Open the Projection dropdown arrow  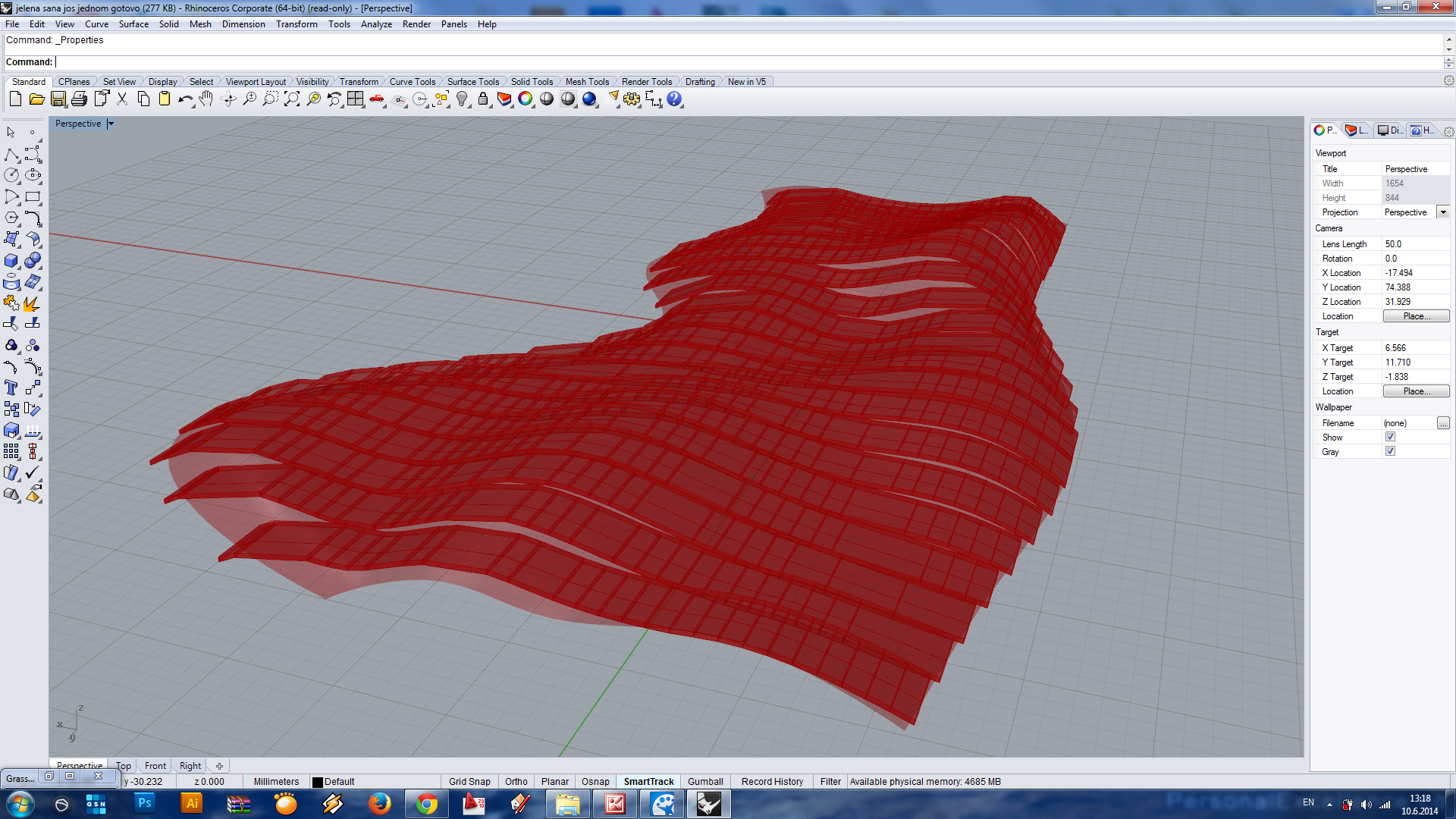(1443, 212)
